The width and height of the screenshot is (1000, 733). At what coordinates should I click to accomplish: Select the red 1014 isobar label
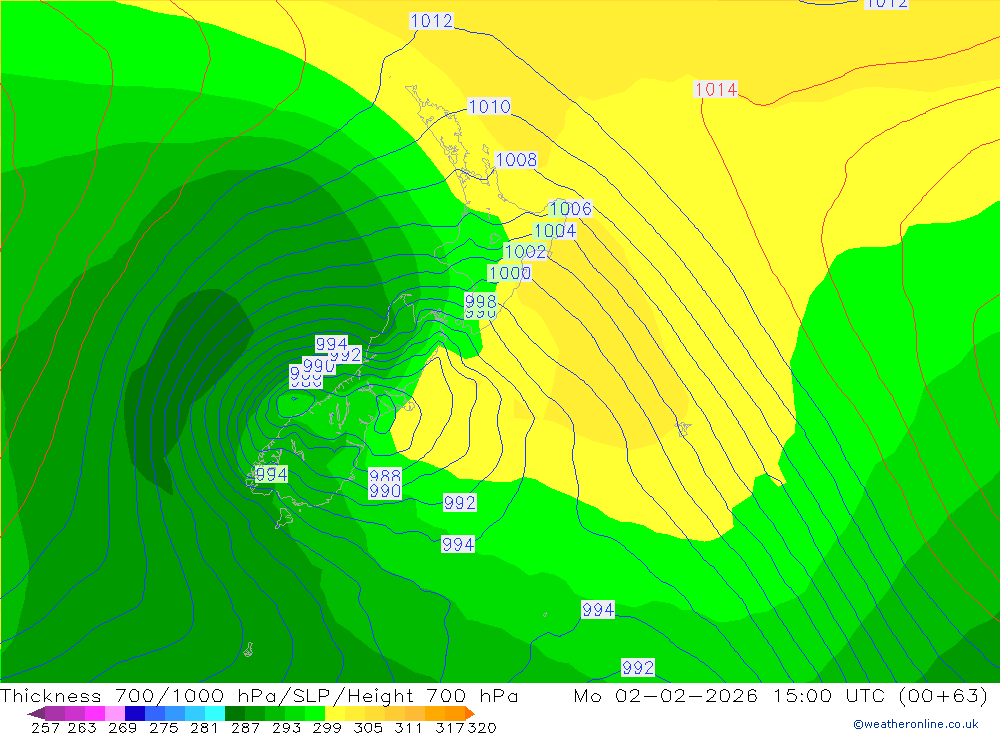[x=716, y=89]
